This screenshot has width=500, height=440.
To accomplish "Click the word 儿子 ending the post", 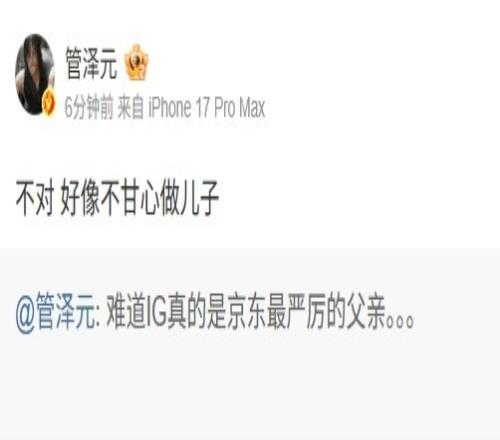I will click(199, 198).
